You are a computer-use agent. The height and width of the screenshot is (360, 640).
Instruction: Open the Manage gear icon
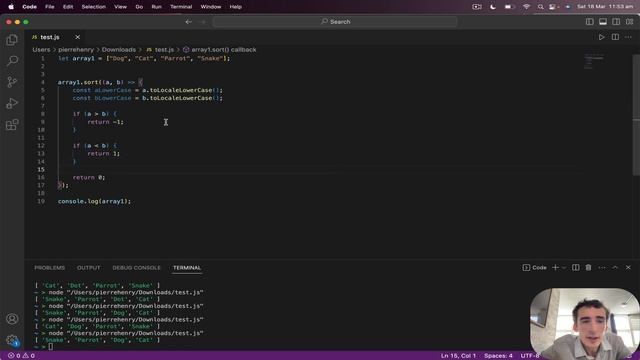12,340
